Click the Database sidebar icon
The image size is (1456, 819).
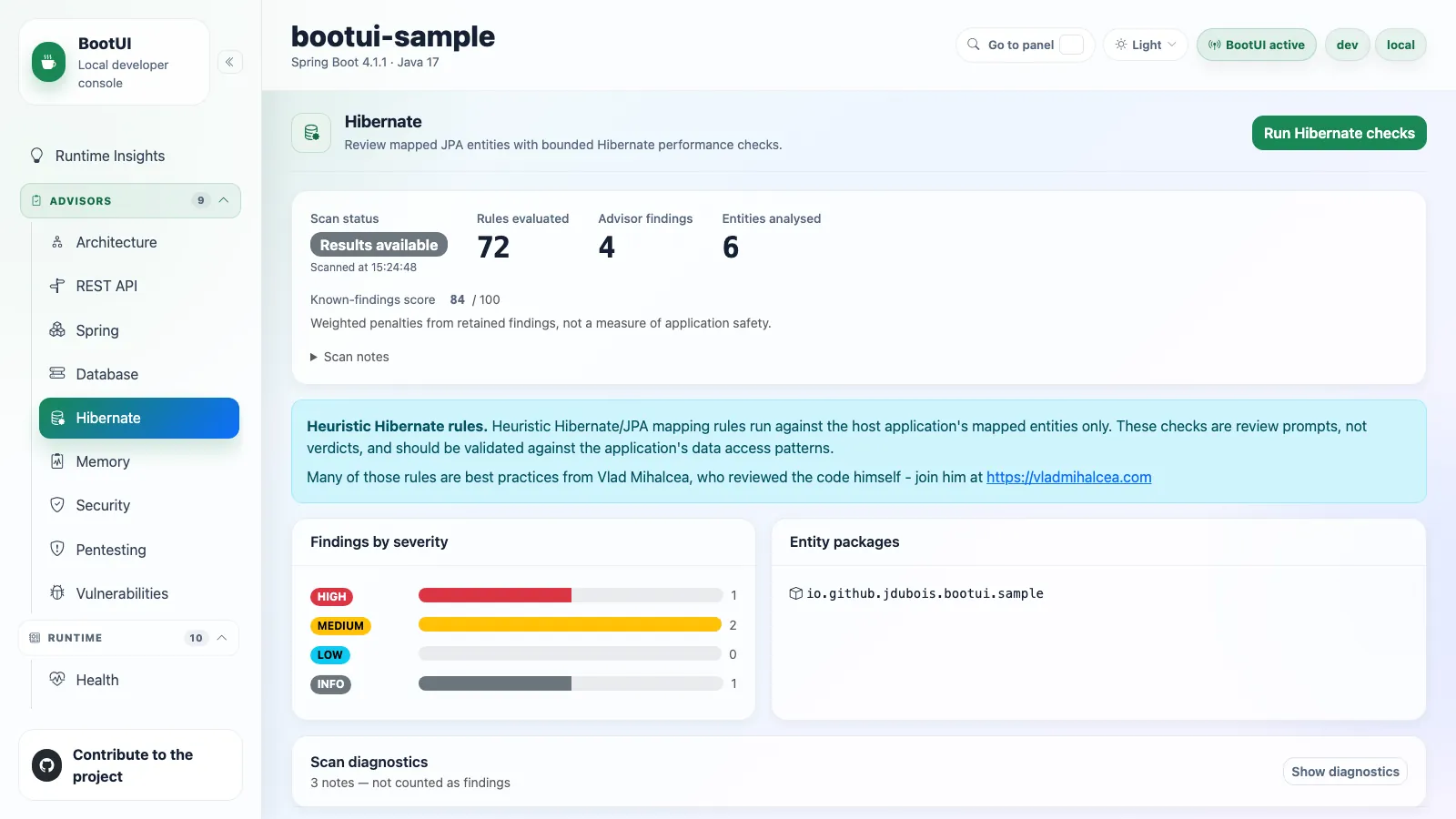pos(57,373)
